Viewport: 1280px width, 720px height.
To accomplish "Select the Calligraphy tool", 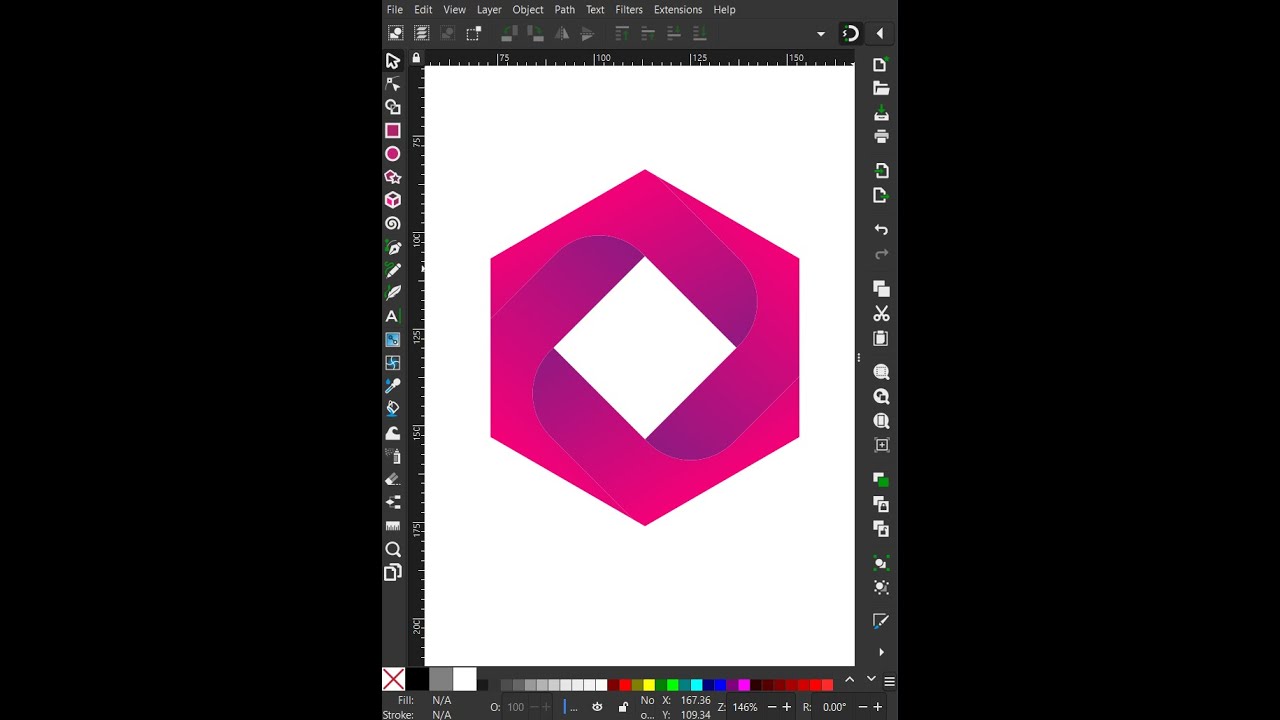I will click(393, 293).
